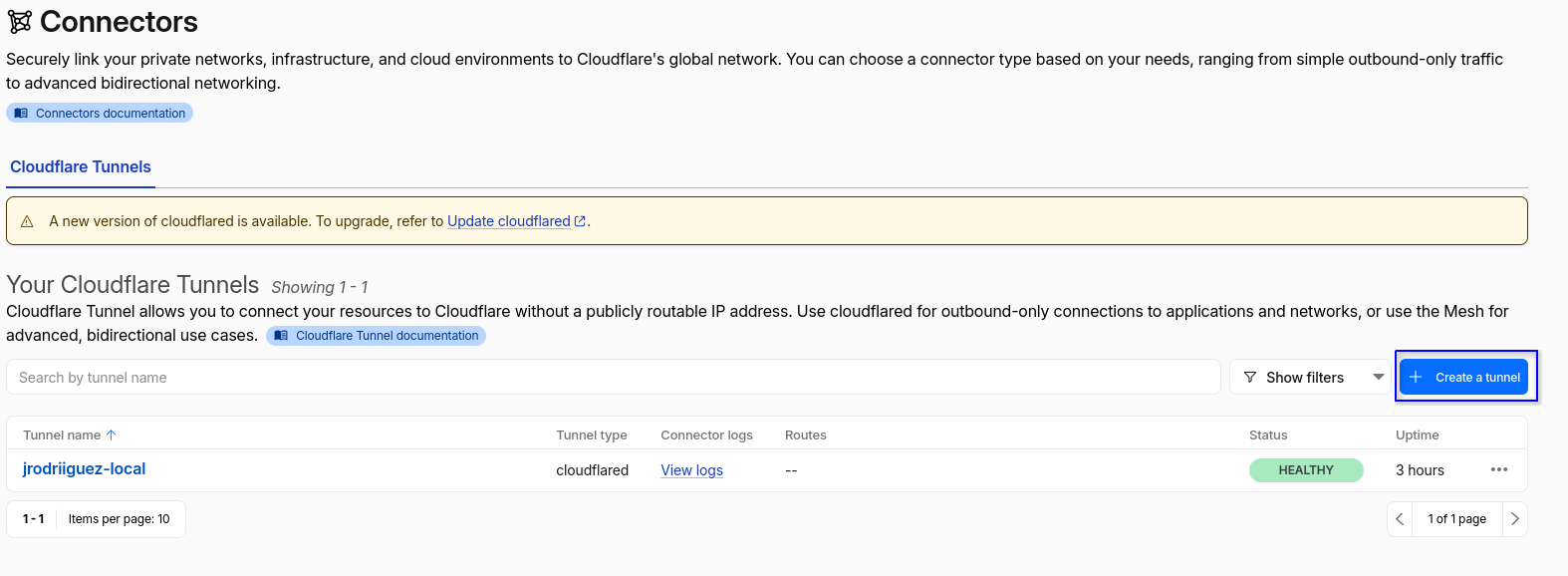Focus the Search by tunnel name field
Viewport: 1568px width, 576px height.
(x=614, y=377)
